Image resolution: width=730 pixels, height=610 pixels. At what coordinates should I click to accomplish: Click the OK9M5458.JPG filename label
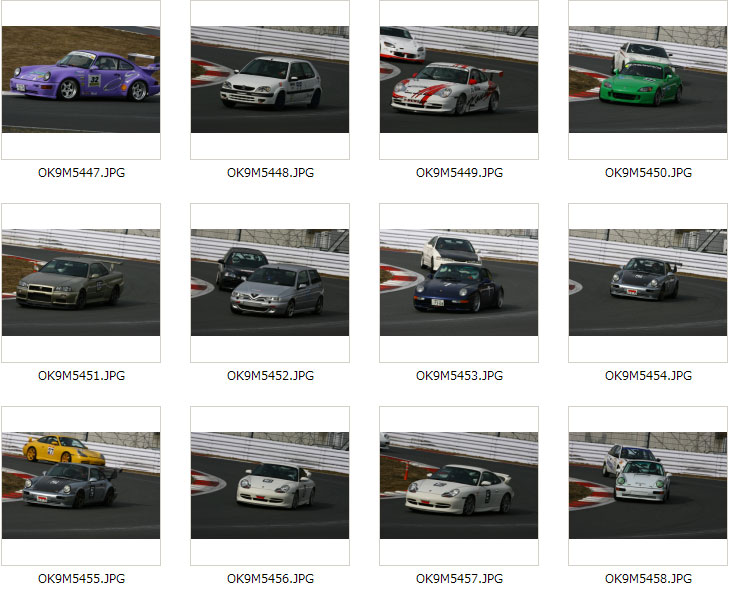649,579
